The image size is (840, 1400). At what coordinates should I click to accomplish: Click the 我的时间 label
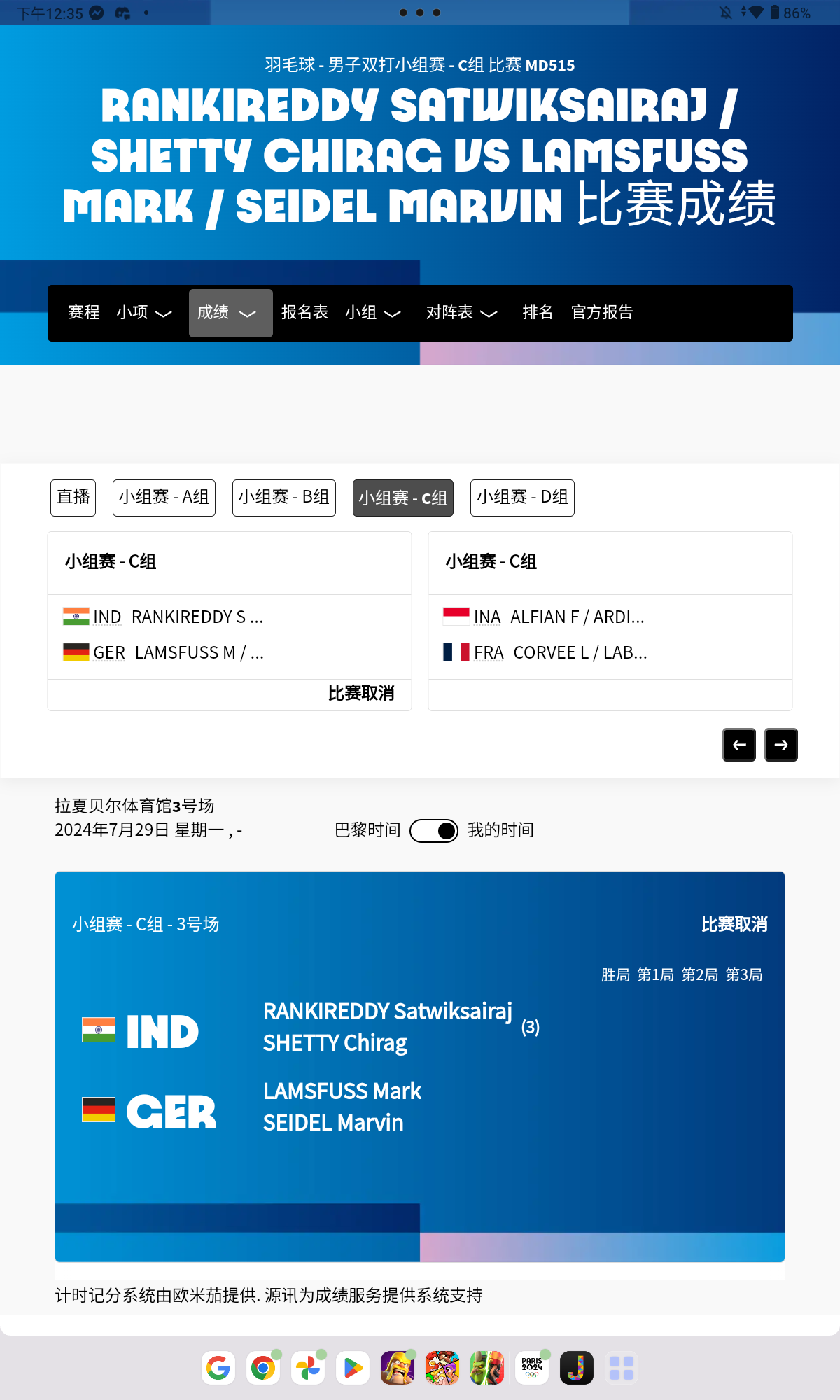click(500, 830)
